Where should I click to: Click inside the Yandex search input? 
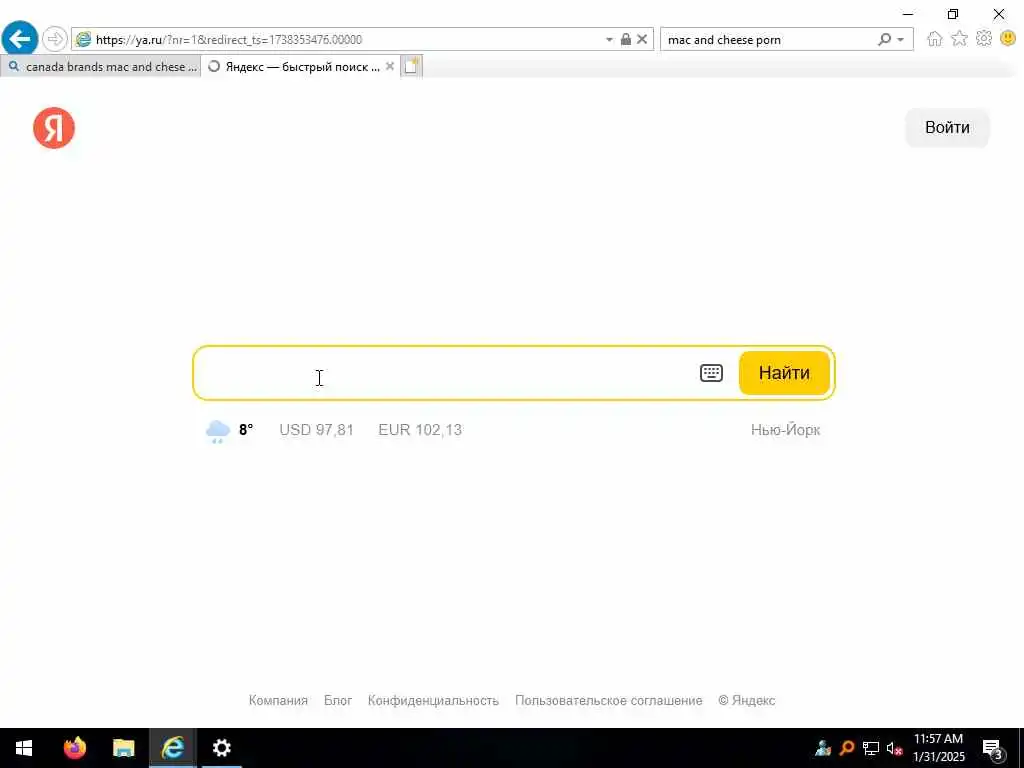click(x=444, y=373)
